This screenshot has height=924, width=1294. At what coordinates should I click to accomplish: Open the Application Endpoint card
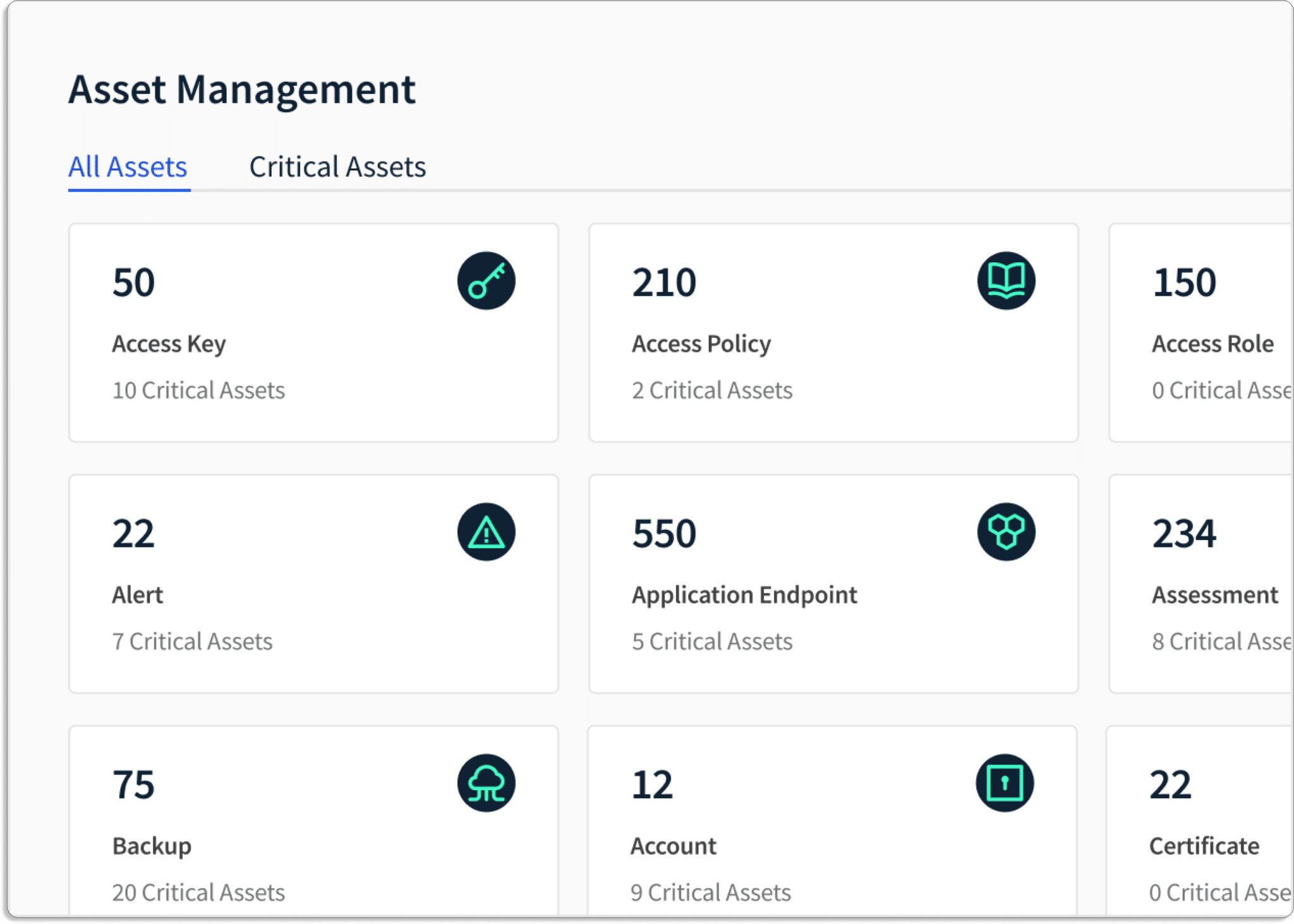click(x=833, y=584)
